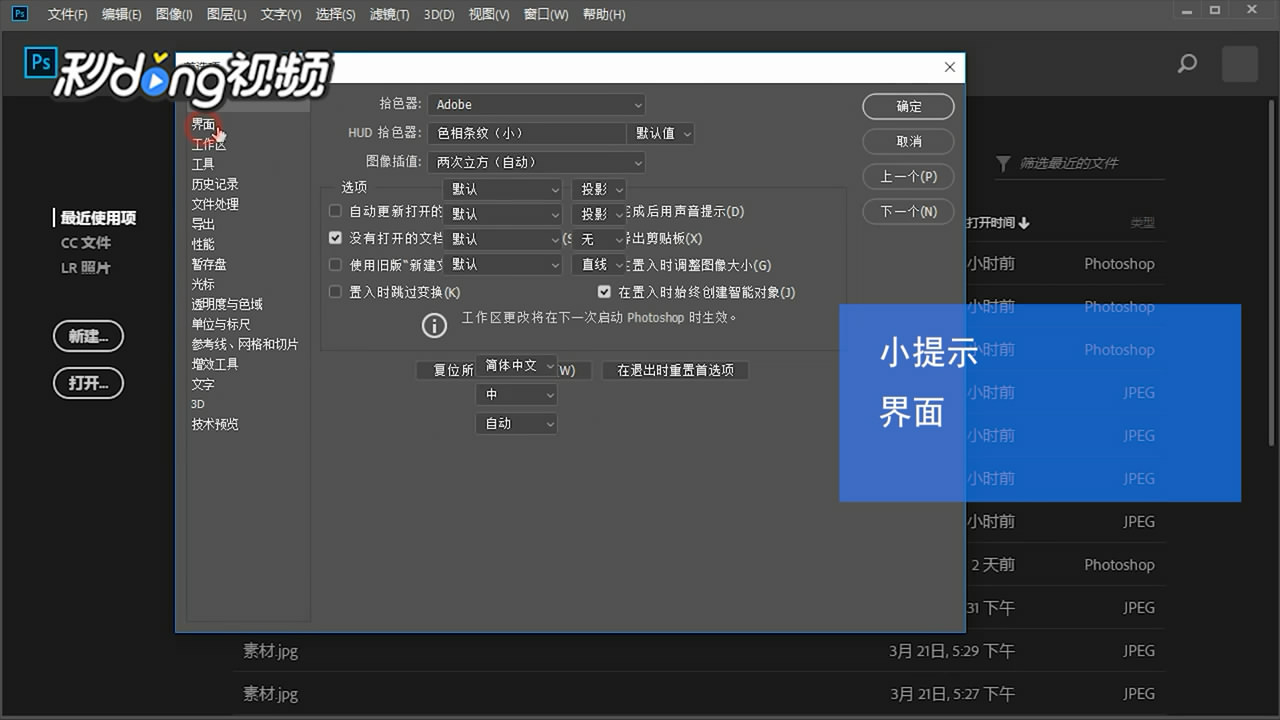This screenshot has height=720, width=1280.
Task: Select 界面 in preferences category list
Action: 203,125
